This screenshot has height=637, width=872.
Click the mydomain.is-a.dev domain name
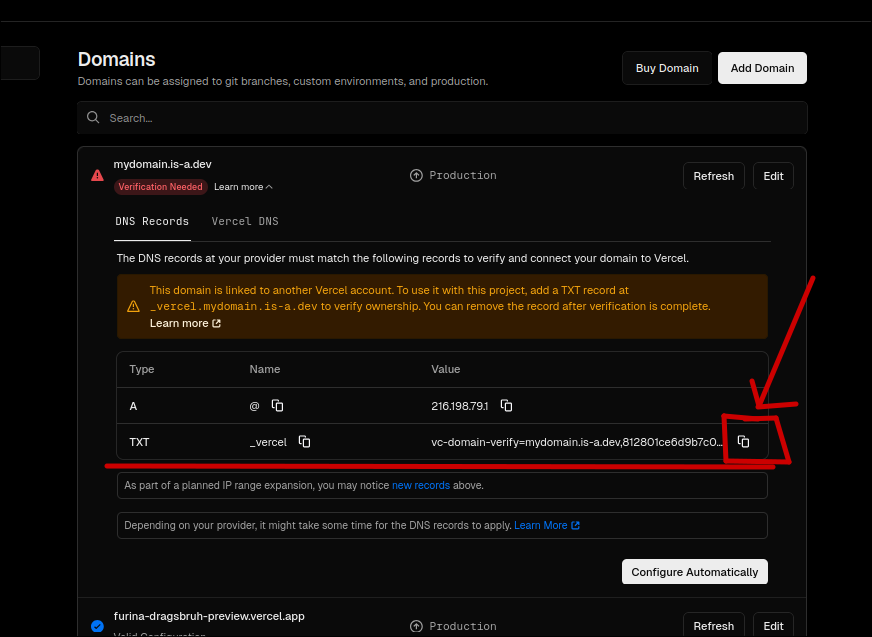162,164
